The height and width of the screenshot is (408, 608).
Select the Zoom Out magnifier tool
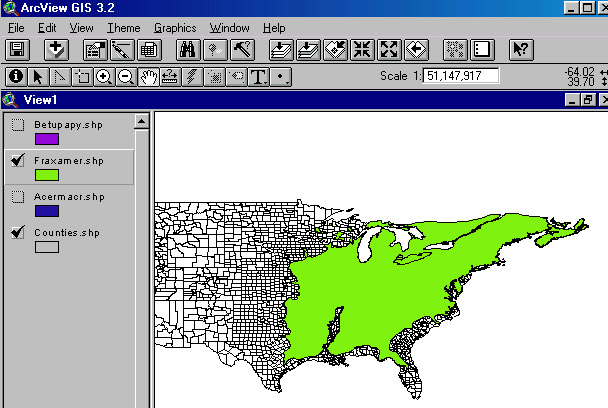coord(126,76)
